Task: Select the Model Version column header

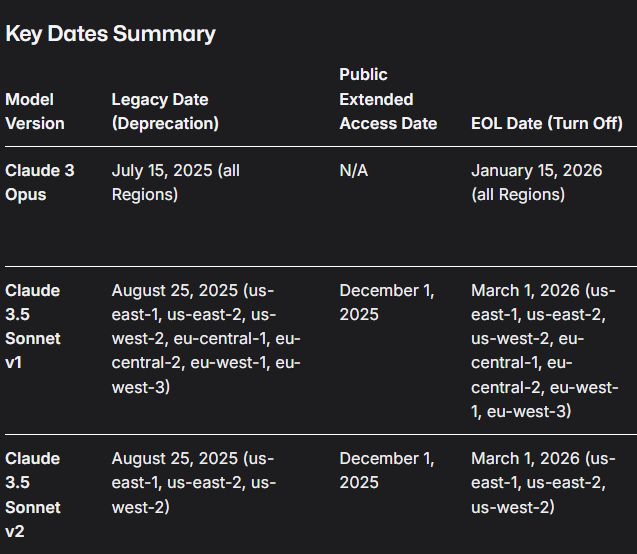Action: point(35,111)
